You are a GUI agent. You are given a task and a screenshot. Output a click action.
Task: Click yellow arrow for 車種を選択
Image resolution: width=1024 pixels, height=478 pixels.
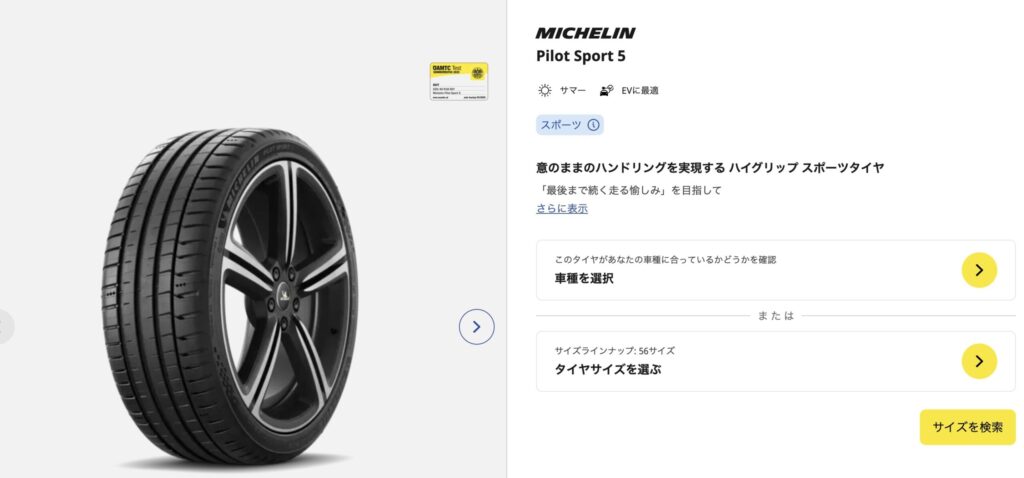point(979,270)
